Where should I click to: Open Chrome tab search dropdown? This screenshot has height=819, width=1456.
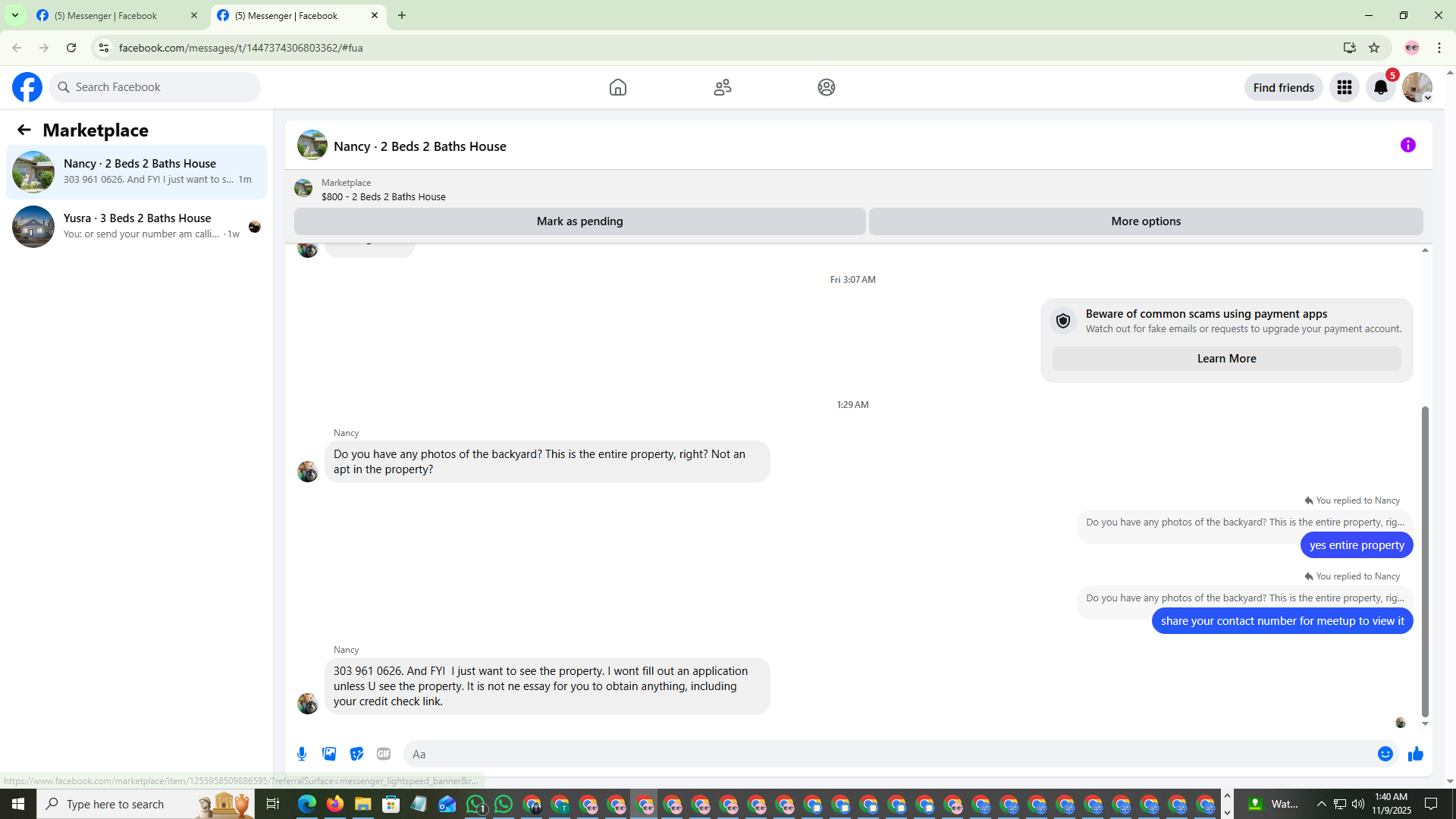coord(14,15)
